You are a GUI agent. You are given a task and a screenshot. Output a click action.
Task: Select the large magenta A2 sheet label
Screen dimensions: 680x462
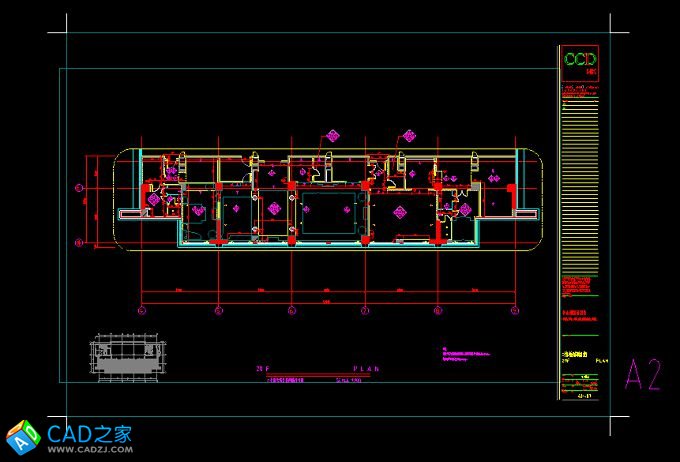click(642, 374)
